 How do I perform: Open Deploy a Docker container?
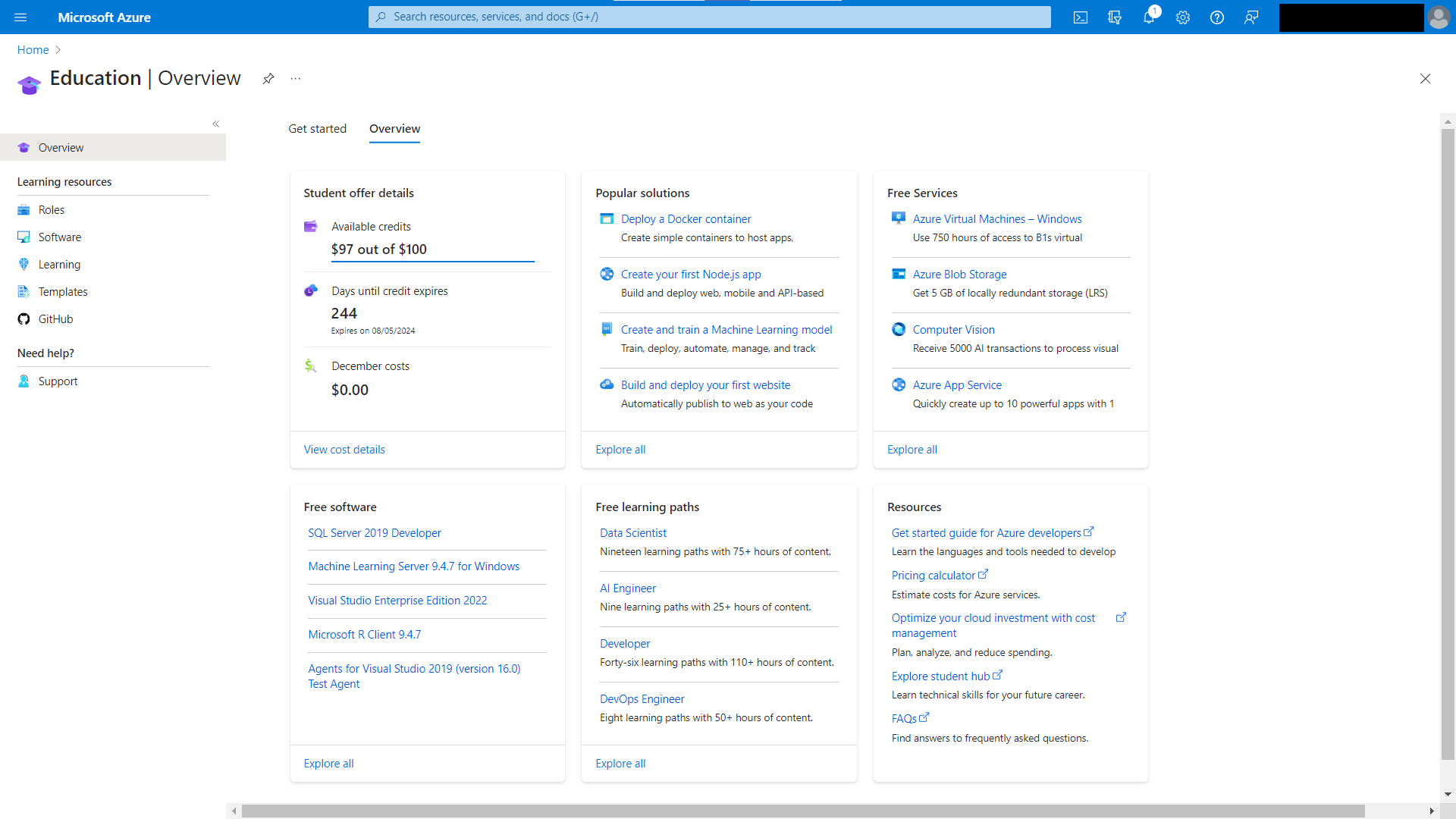pyautogui.click(x=686, y=219)
